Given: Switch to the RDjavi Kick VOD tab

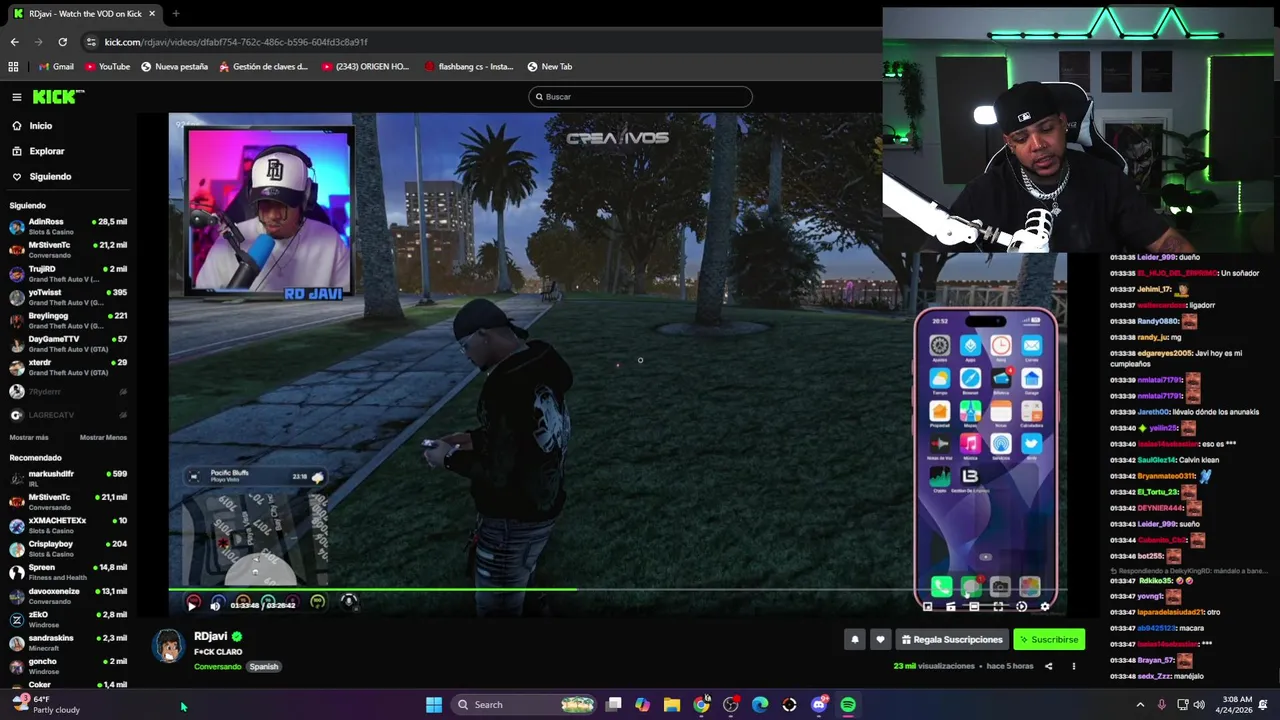Looking at the screenshot, I should tap(85, 14).
